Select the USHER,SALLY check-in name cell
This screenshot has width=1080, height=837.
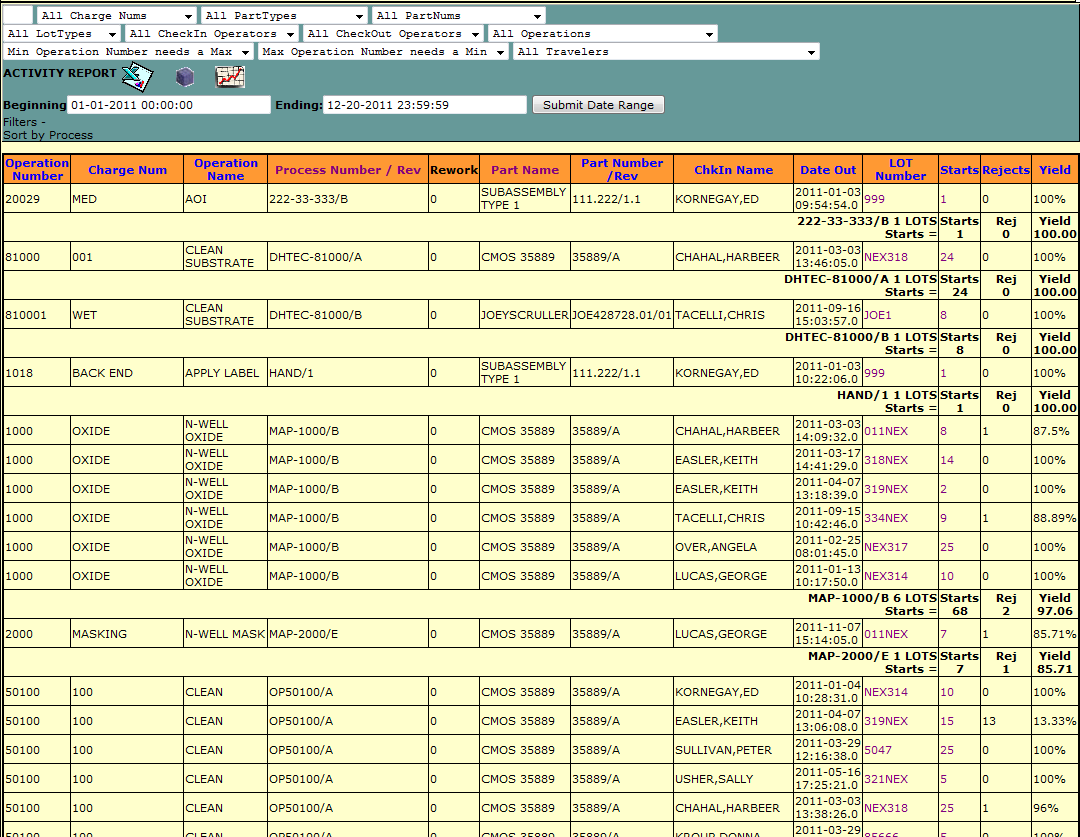click(733, 779)
